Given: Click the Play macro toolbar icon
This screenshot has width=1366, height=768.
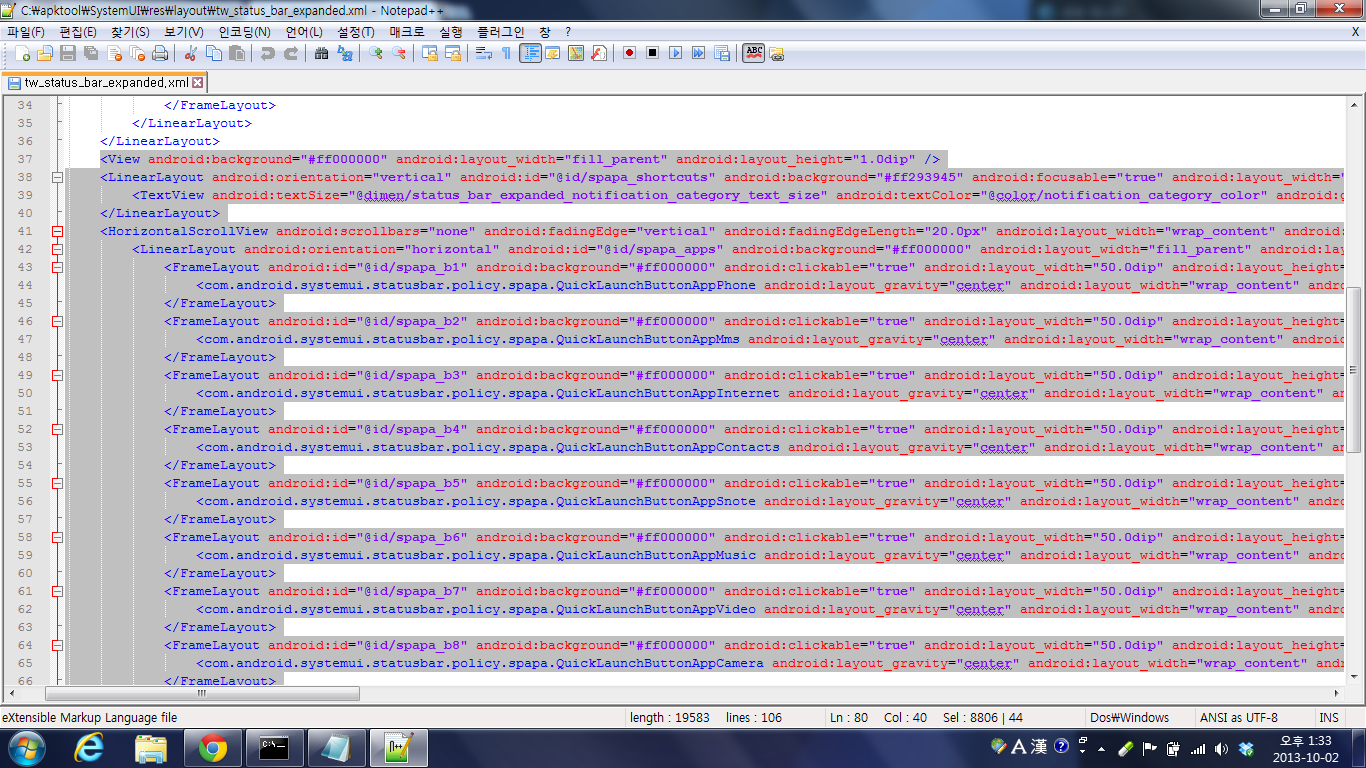Looking at the screenshot, I should [675, 53].
